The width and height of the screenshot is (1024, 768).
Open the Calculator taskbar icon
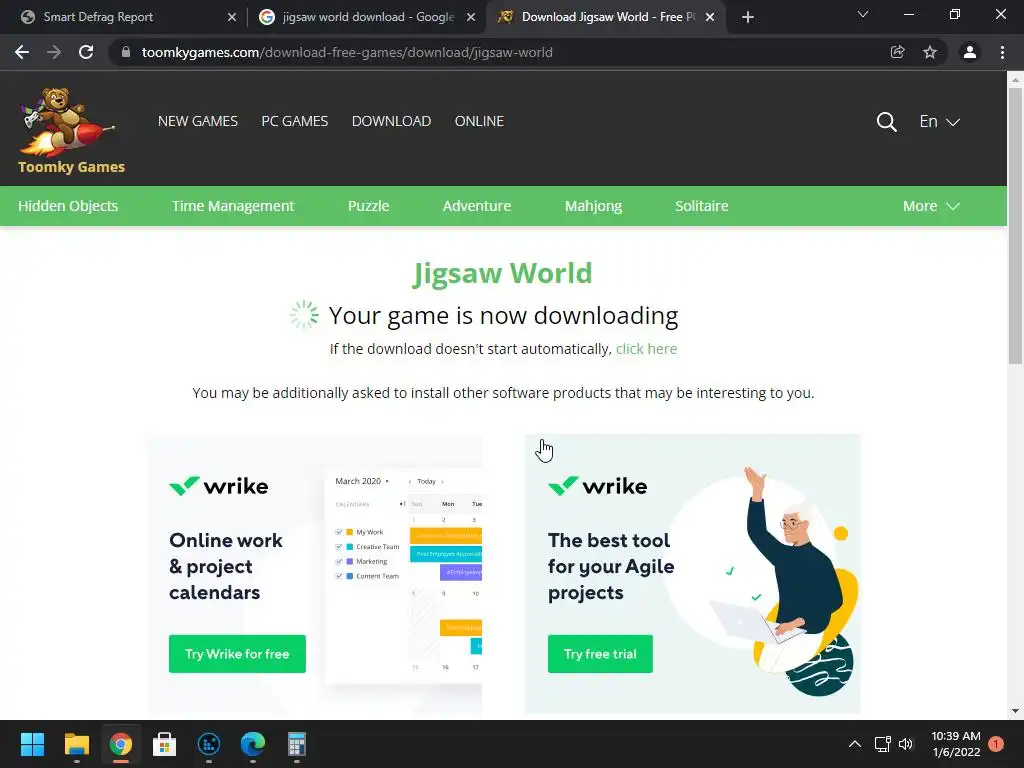point(296,744)
